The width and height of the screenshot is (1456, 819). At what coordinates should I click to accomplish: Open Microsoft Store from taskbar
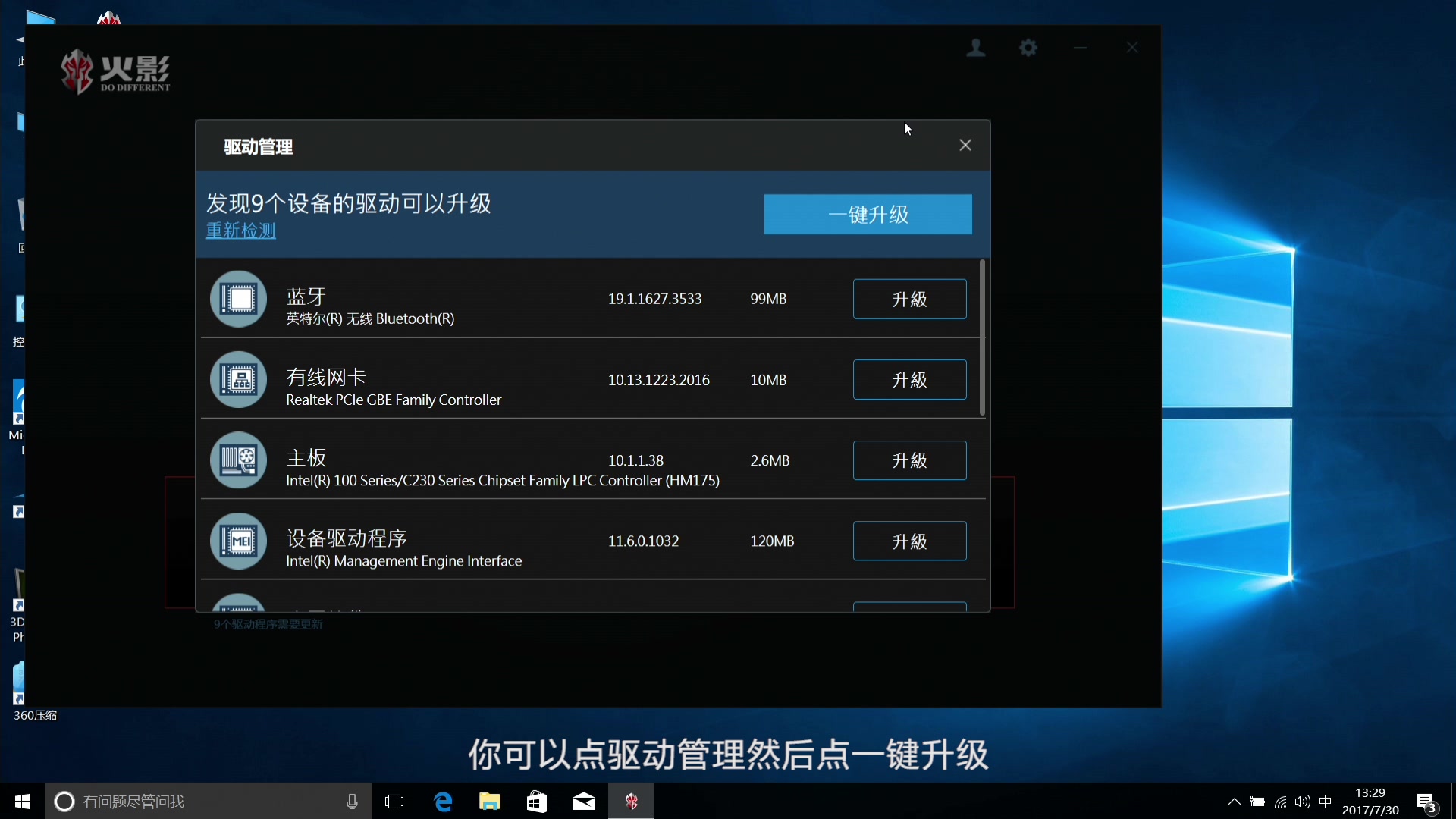point(537,801)
